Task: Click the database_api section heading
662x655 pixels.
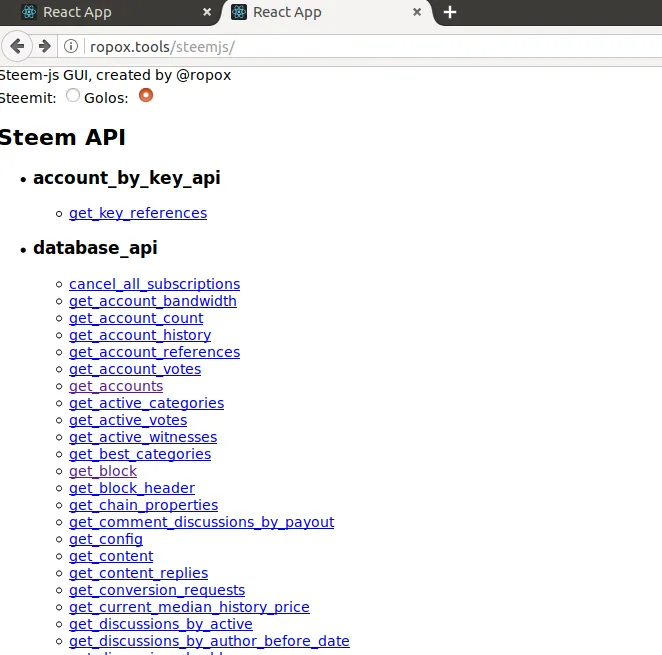Action: coord(95,248)
